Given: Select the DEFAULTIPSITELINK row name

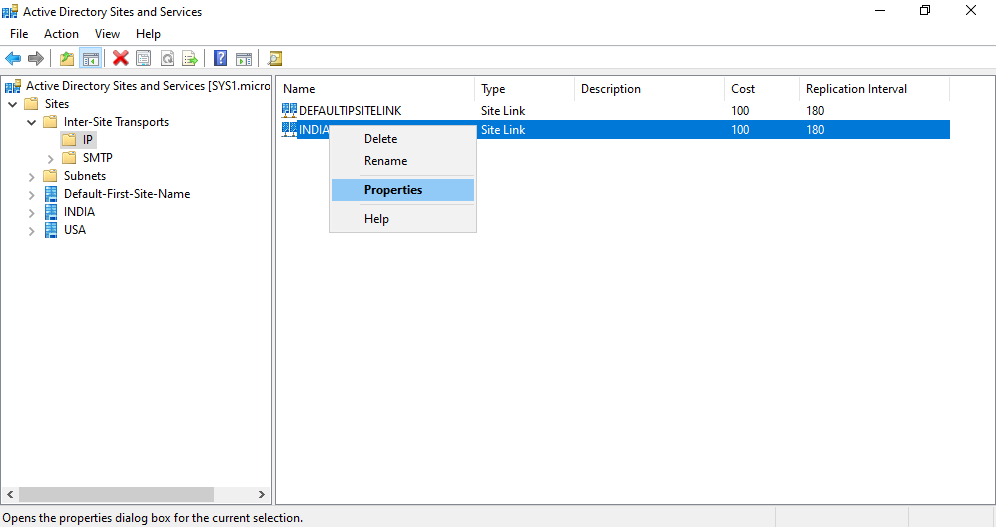Looking at the screenshot, I should pyautogui.click(x=350, y=110).
